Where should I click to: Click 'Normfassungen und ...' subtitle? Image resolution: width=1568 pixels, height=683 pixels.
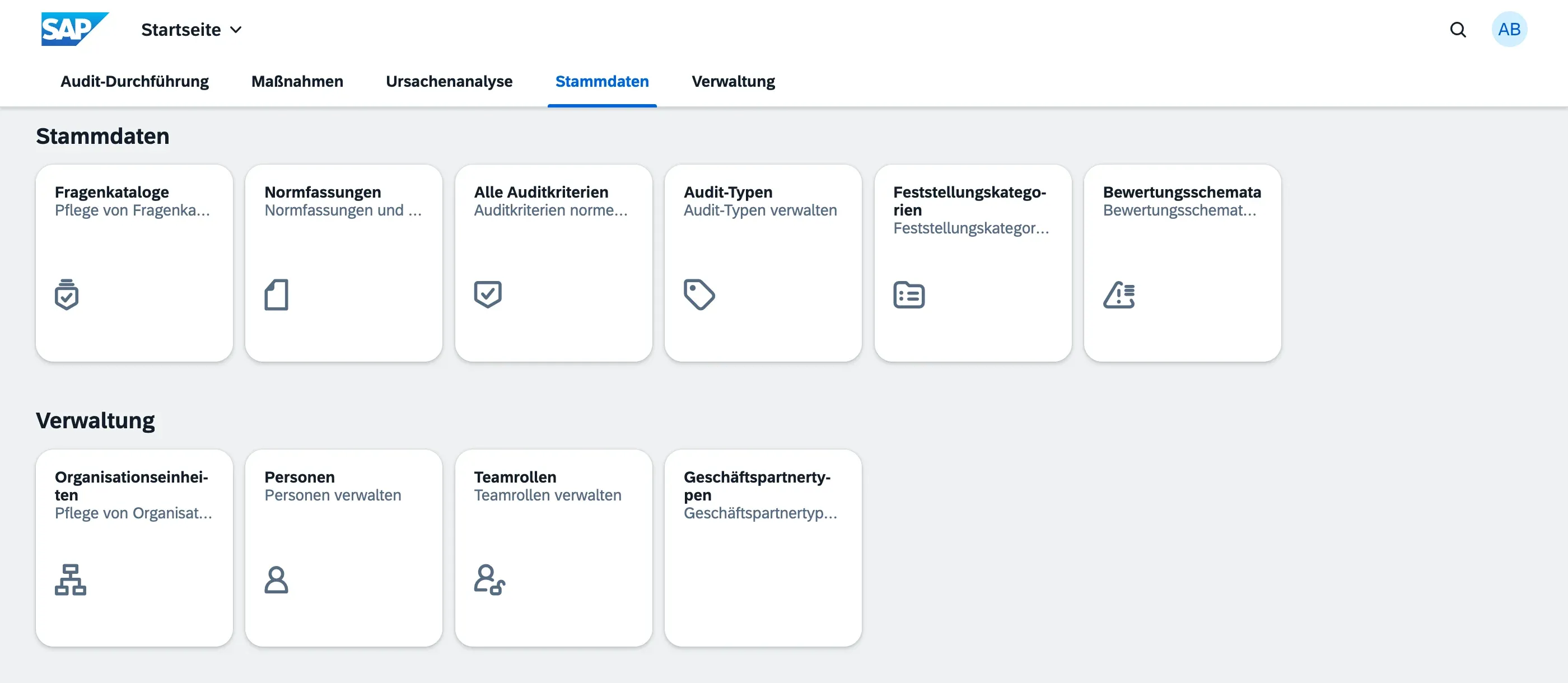click(x=343, y=210)
